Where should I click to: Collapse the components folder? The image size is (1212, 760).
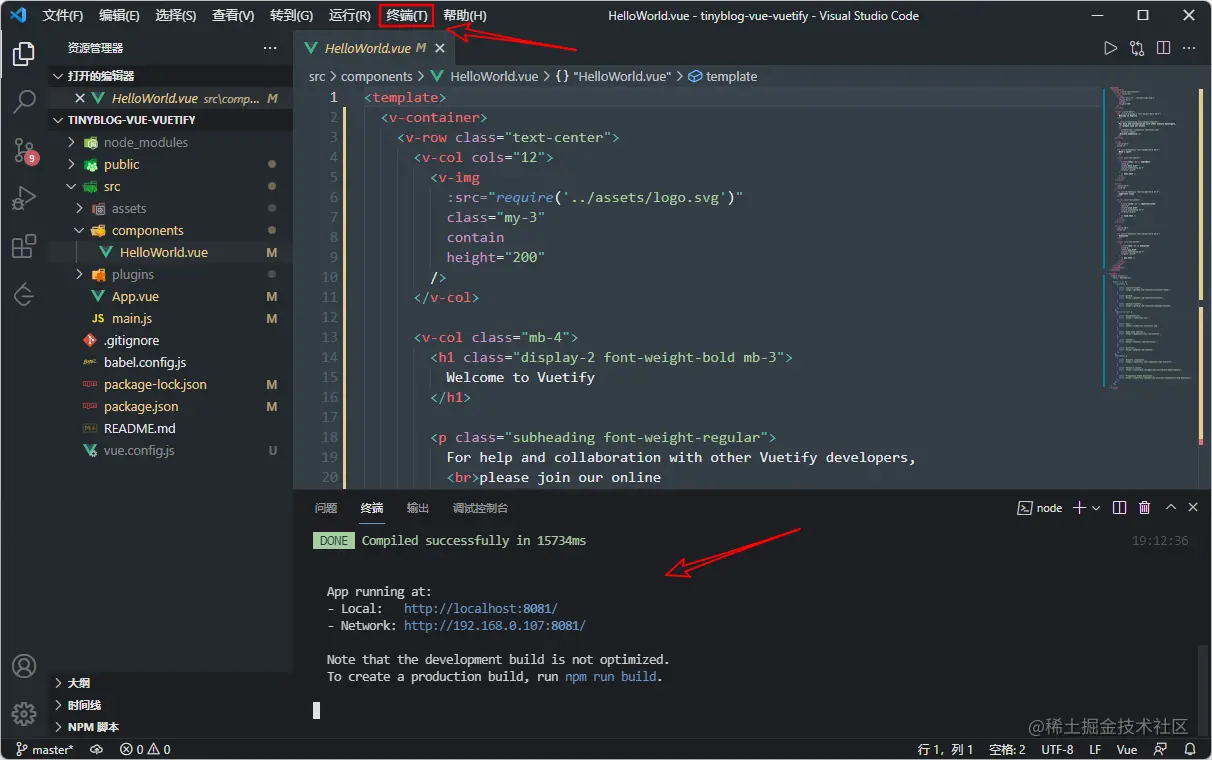[x=79, y=230]
